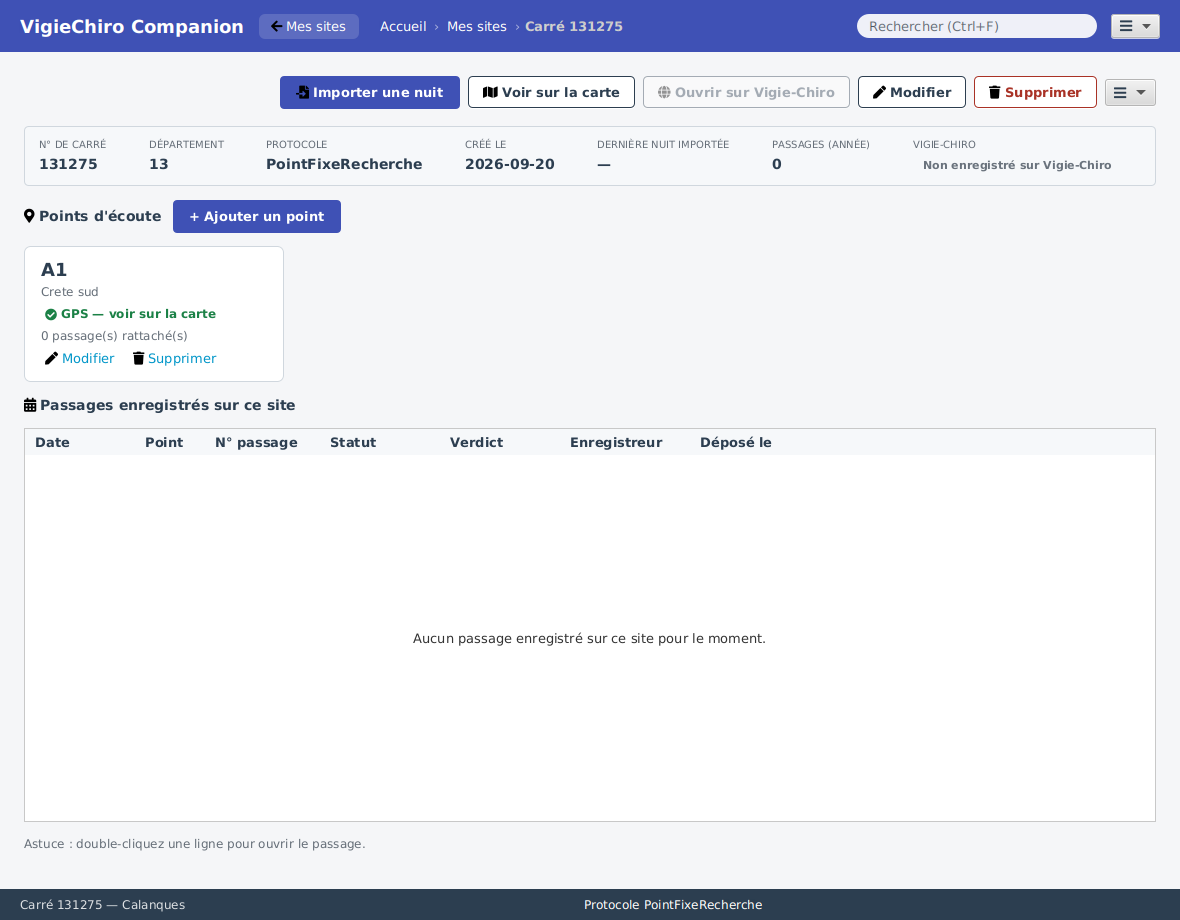Click the red Supprimer site button
Image resolution: width=1180 pixels, height=920 pixels.
pyautogui.click(x=1035, y=93)
